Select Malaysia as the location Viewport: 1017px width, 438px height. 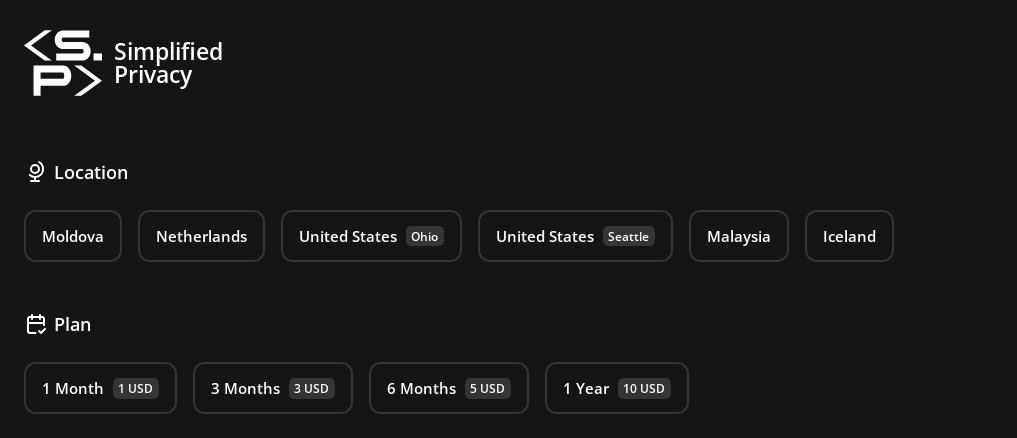point(738,237)
